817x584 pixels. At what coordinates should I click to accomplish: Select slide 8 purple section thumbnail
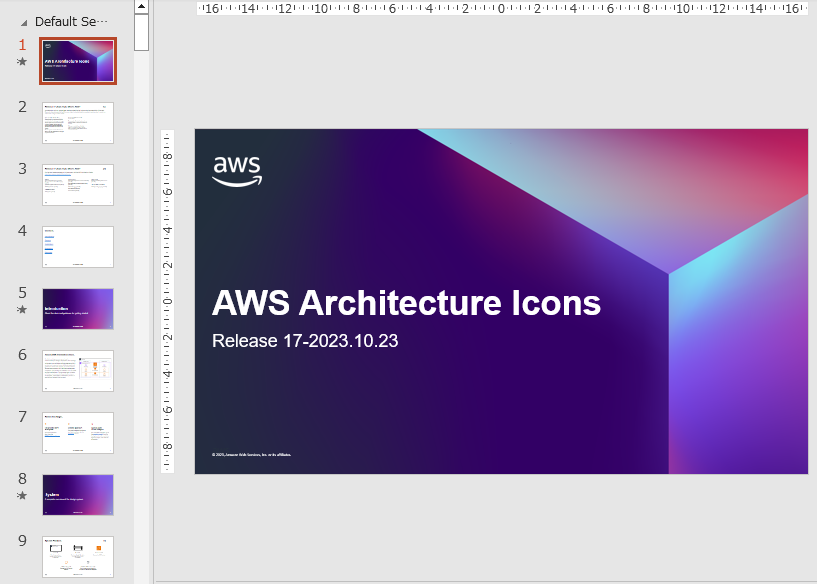[78, 495]
